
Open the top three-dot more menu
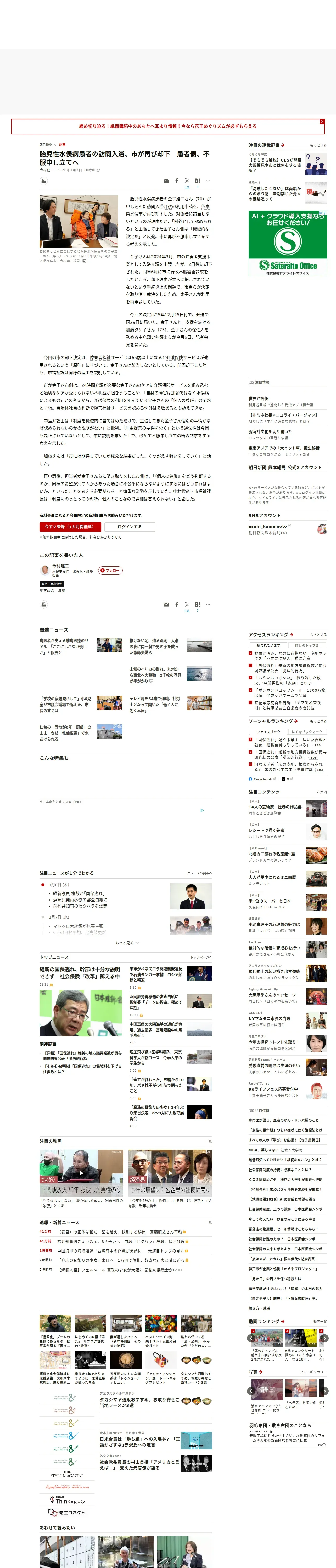point(208,181)
